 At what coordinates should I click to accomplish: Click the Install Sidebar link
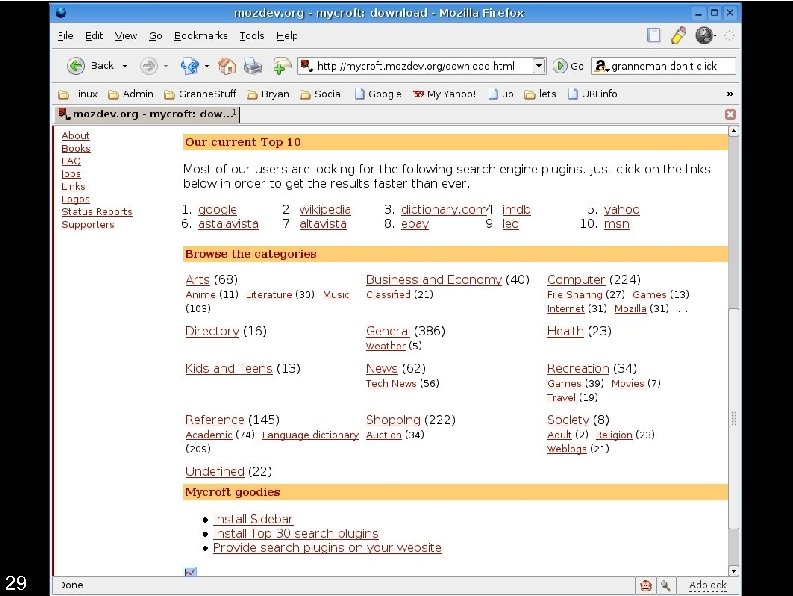[x=253, y=519]
